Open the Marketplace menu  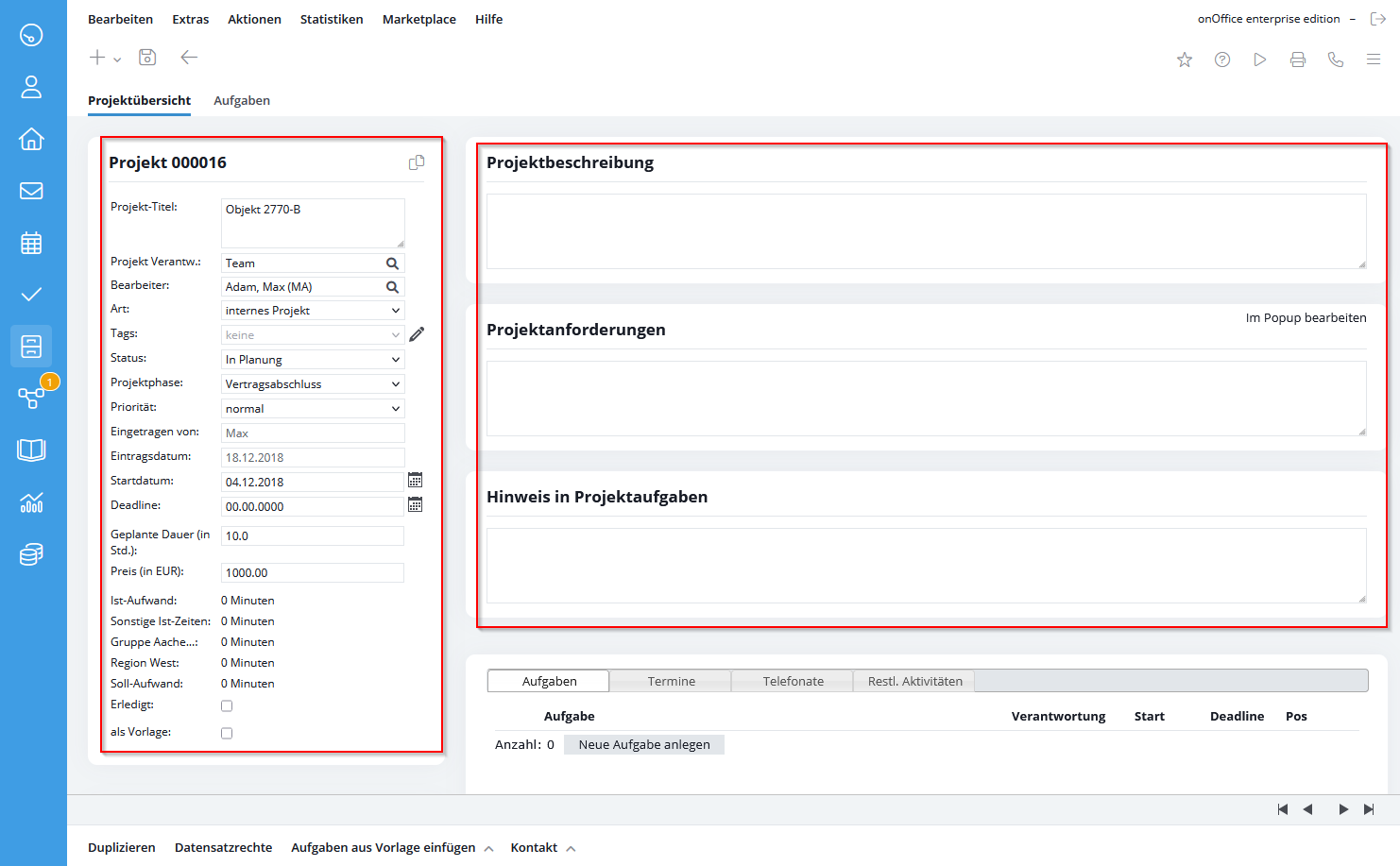point(419,19)
